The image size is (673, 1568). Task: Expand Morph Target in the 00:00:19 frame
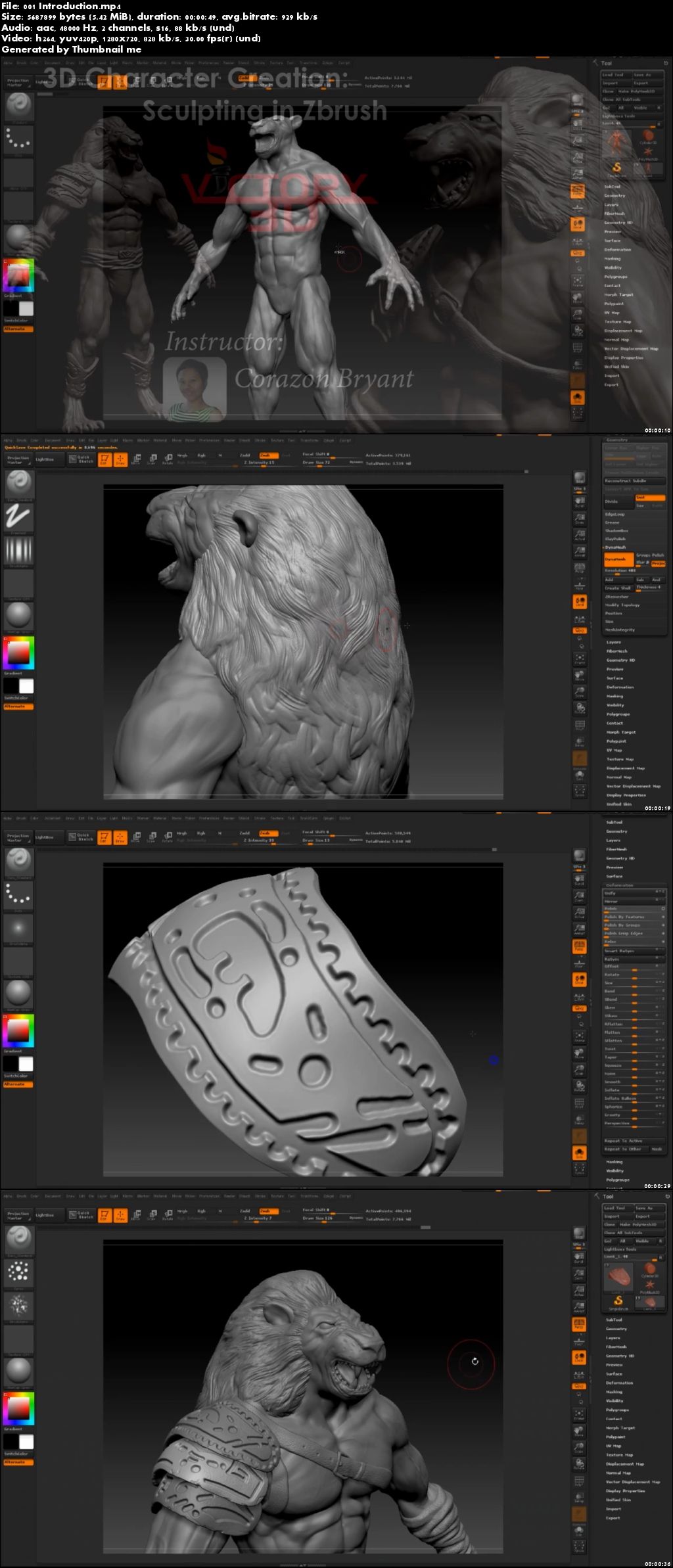[621, 732]
